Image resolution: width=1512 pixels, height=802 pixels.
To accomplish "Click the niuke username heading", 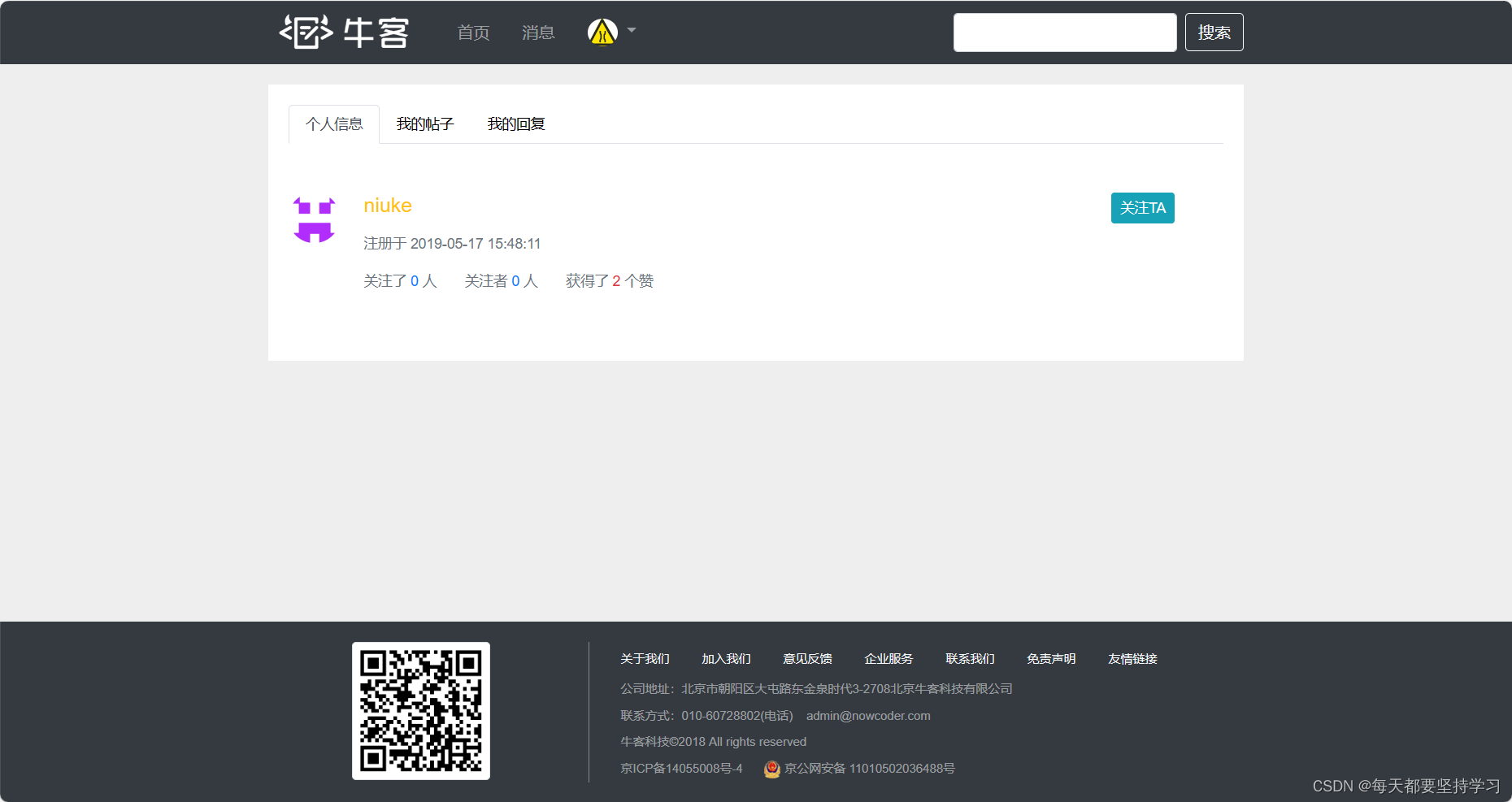I will pyautogui.click(x=388, y=206).
